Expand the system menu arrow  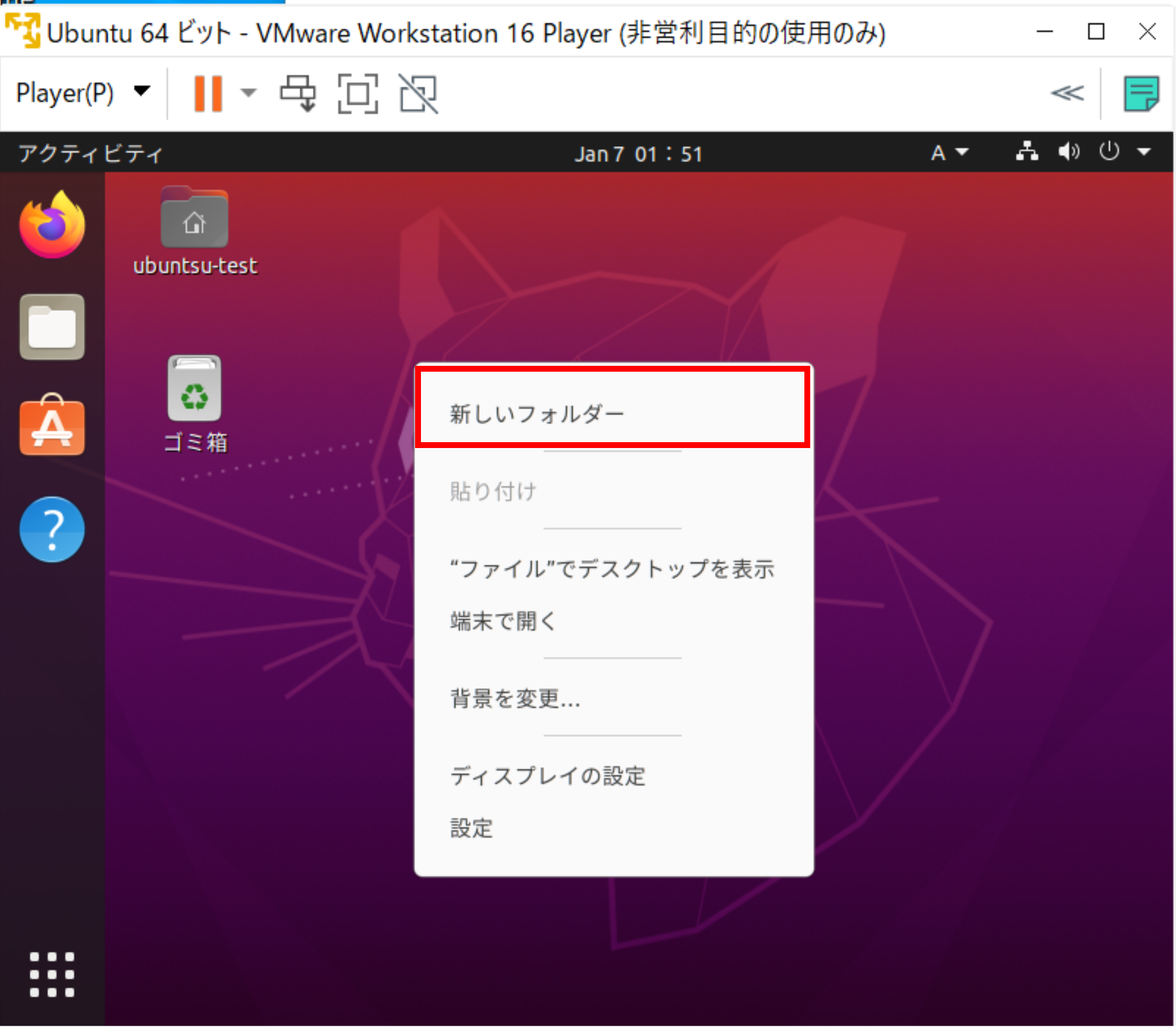(1144, 152)
